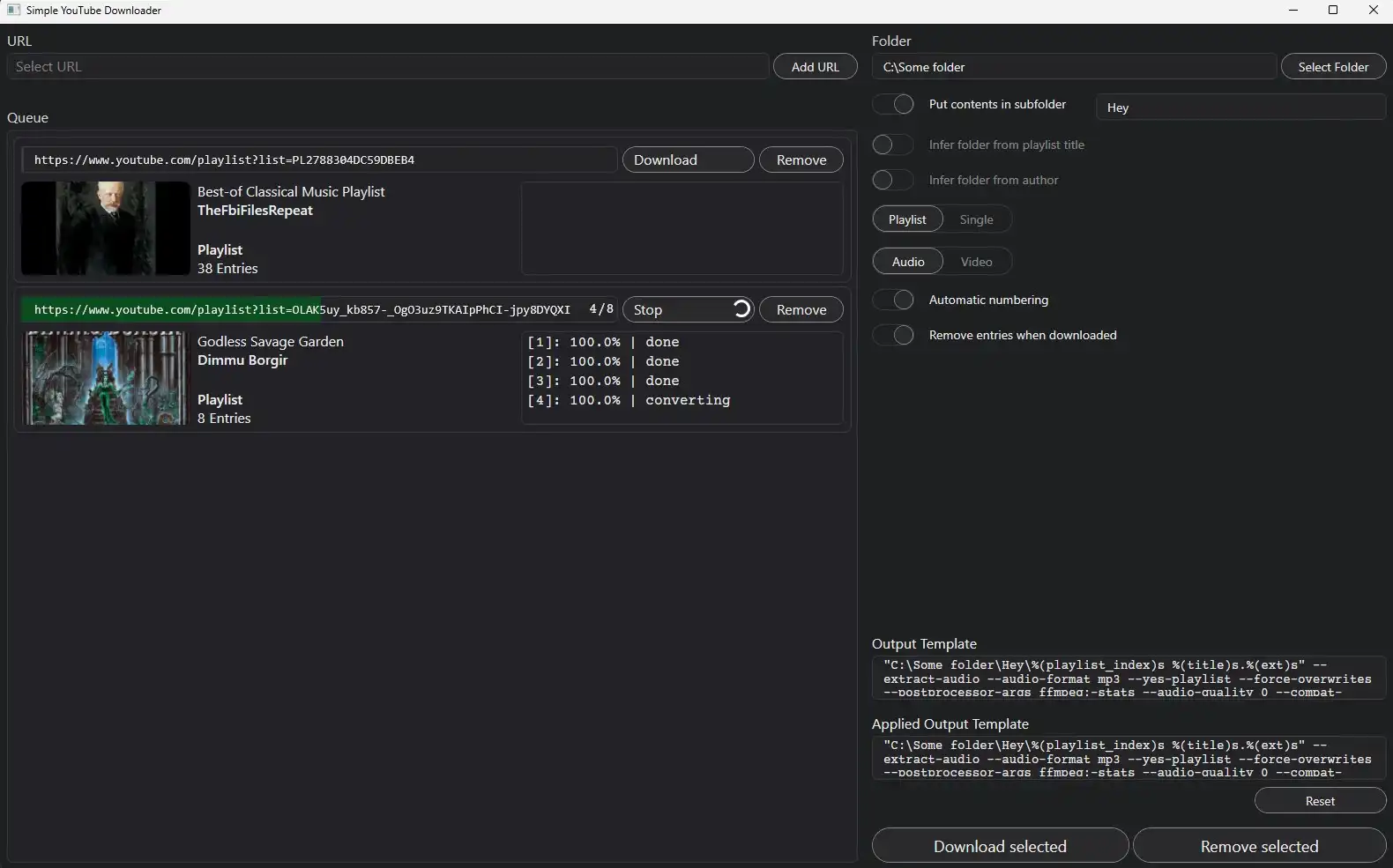
Task: Open the Select Folder dialog
Action: pyautogui.click(x=1332, y=67)
